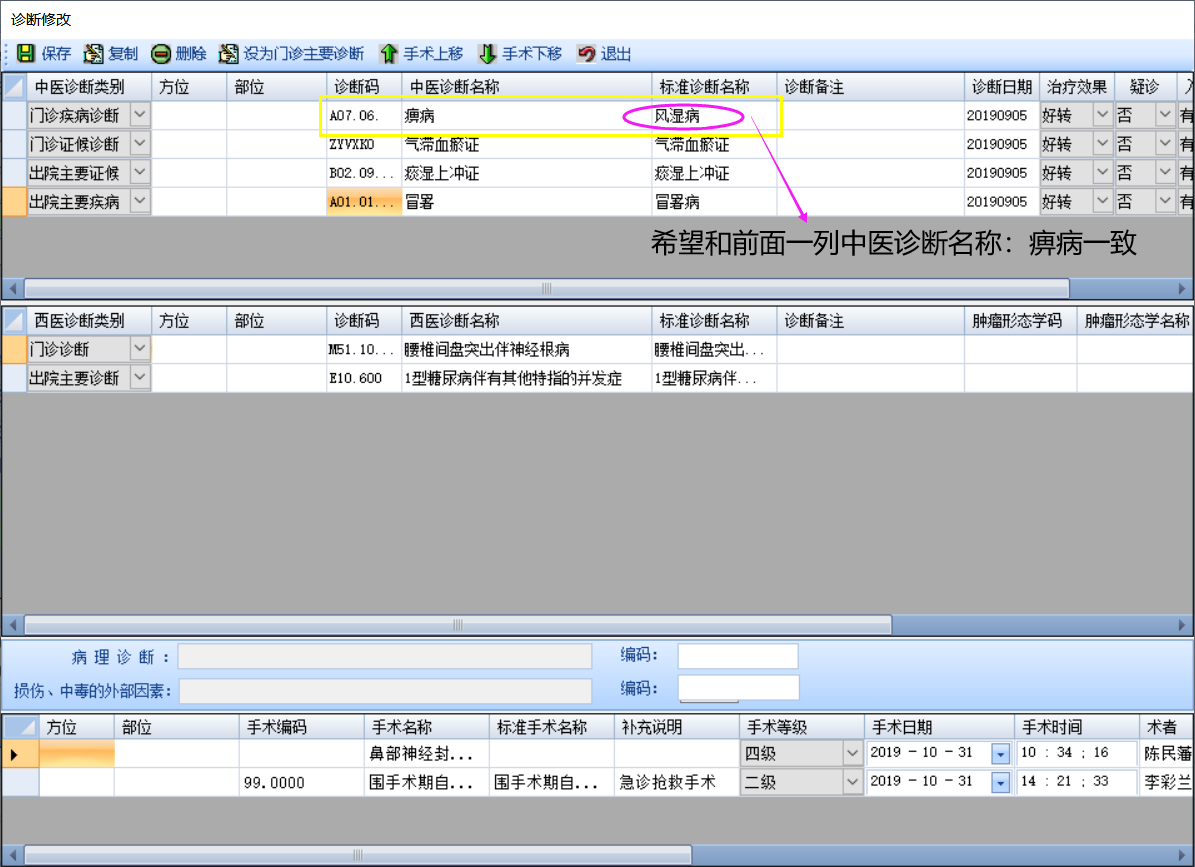The width and height of the screenshot is (1195, 867).
Task: Click the 复制 copy icon
Action: click(x=93, y=53)
